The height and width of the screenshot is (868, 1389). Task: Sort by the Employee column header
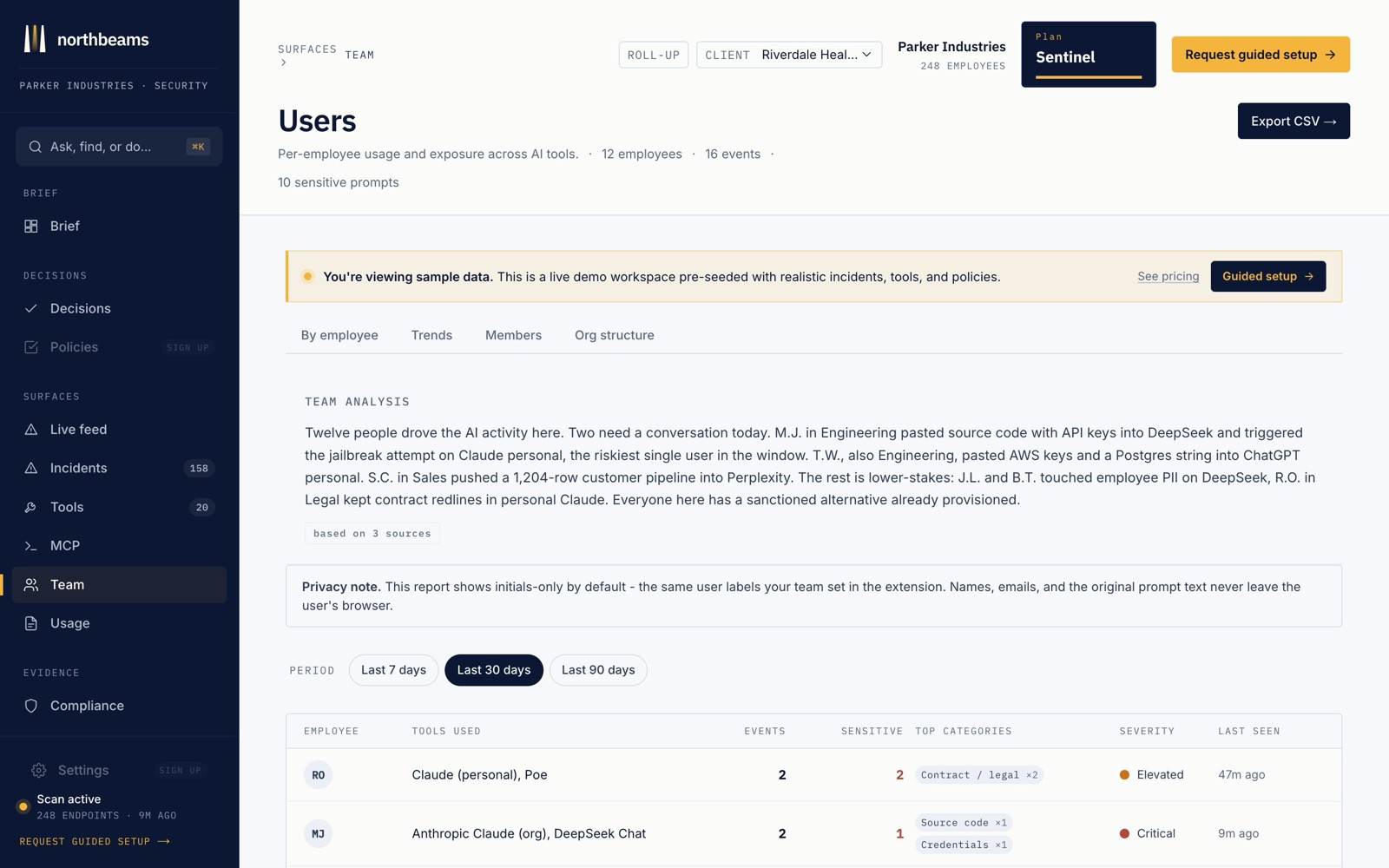click(x=331, y=731)
